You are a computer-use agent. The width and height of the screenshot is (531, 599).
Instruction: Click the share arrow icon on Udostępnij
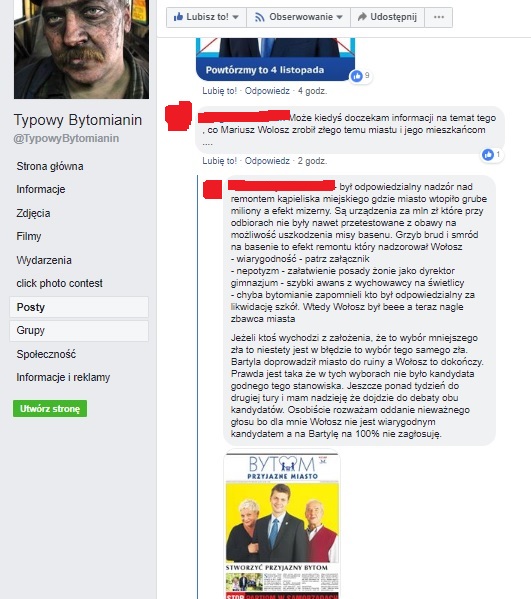click(362, 17)
